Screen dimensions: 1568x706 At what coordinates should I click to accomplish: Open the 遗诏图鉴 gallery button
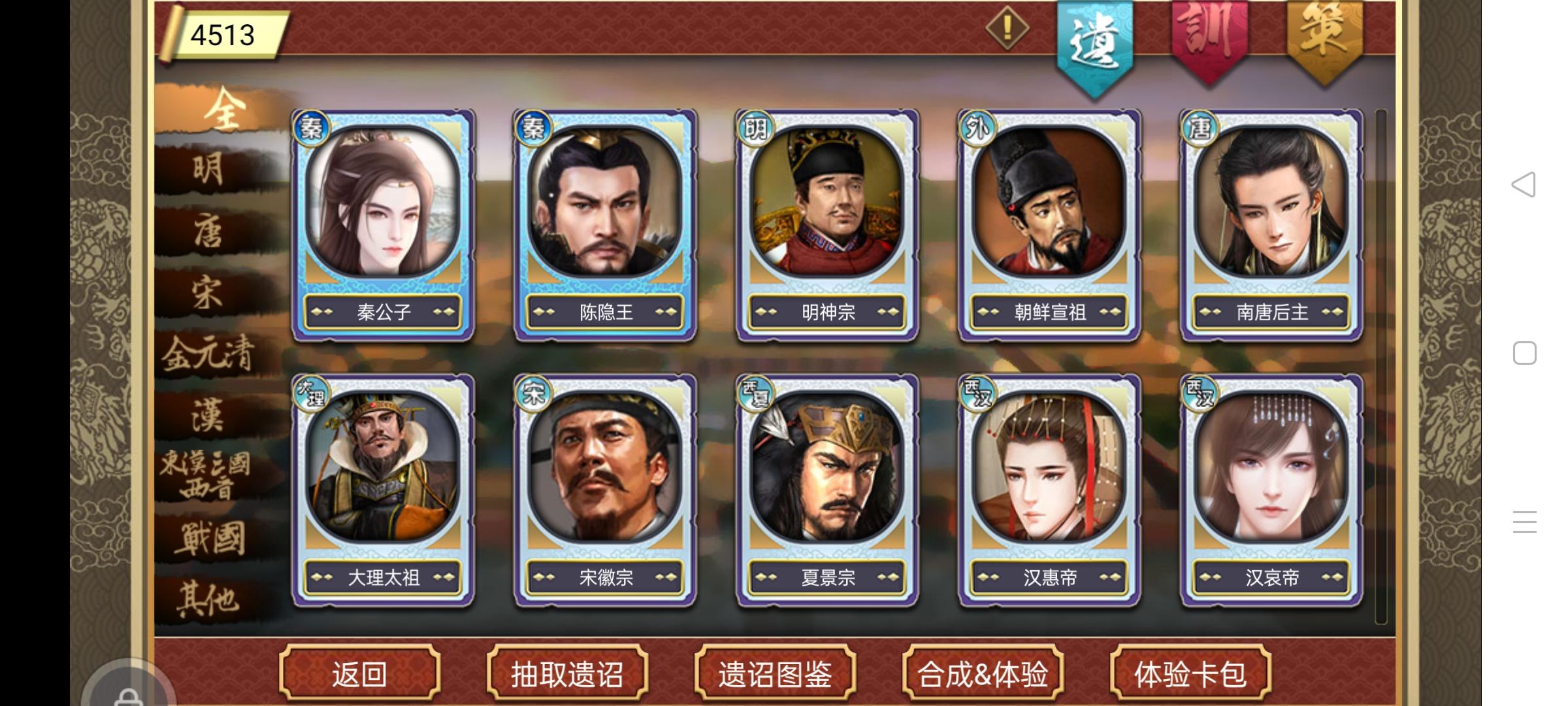775,673
